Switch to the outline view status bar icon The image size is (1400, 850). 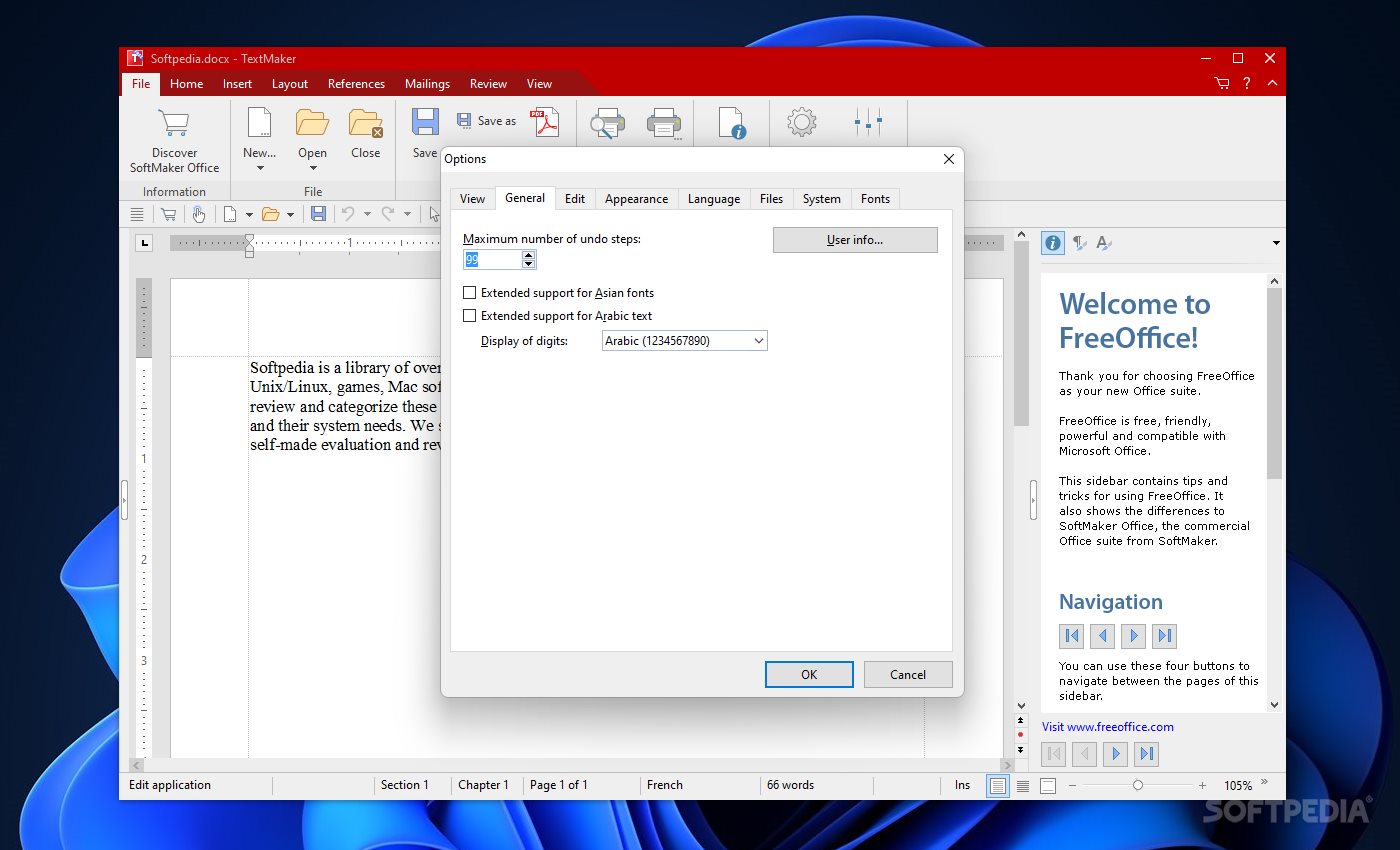tap(1023, 786)
